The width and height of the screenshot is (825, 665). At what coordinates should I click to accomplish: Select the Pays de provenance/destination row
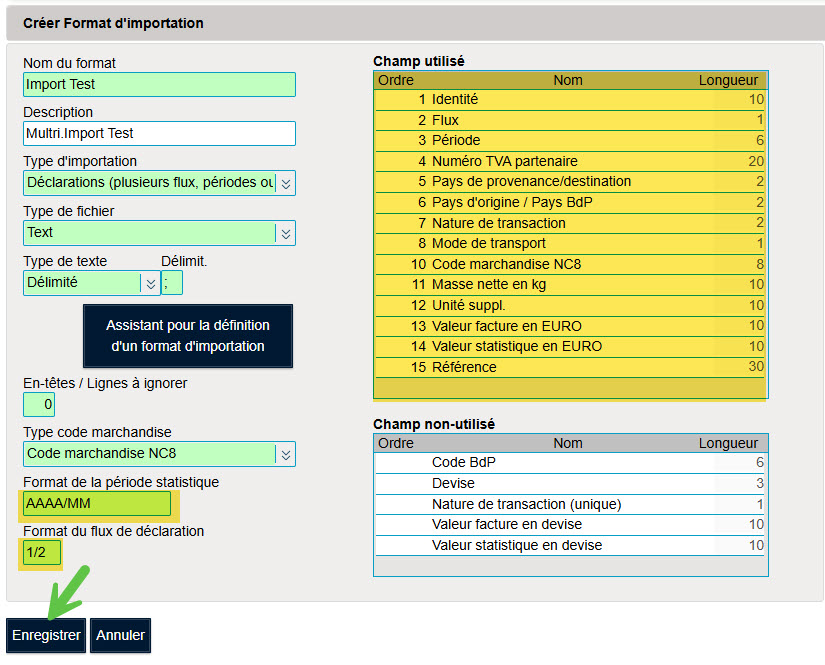click(x=570, y=182)
